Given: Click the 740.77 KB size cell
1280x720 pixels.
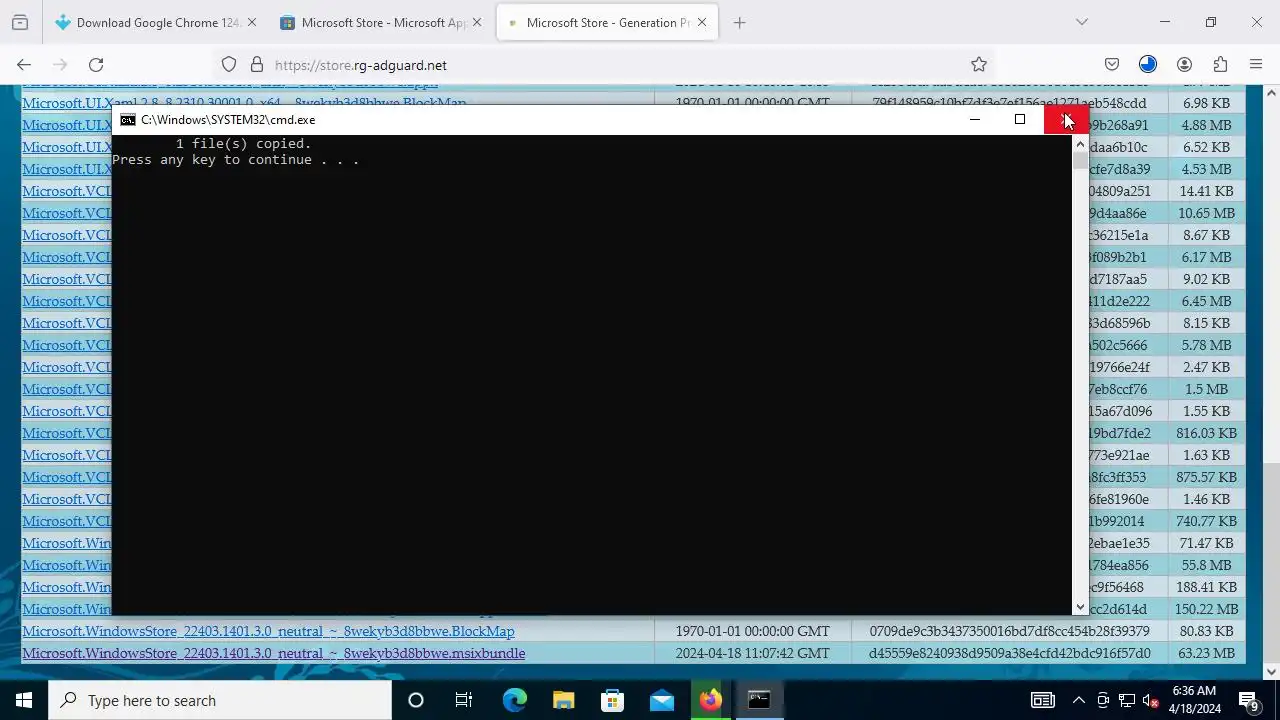Looking at the screenshot, I should coord(1206,521).
